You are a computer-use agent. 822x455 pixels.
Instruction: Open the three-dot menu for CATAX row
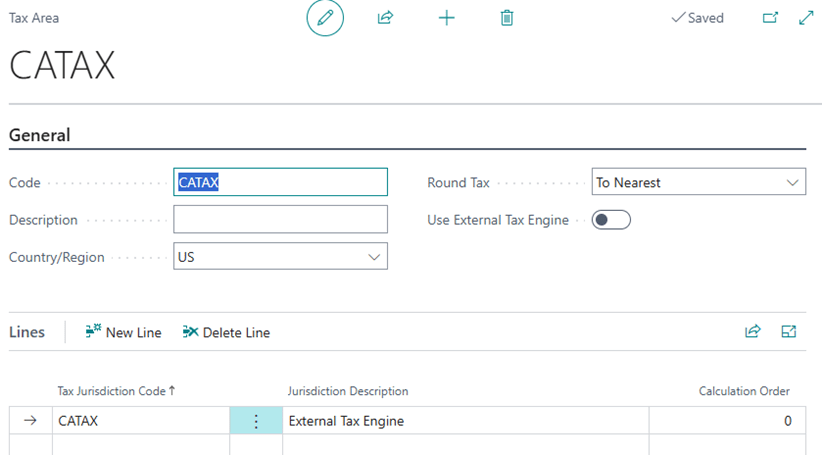point(256,421)
